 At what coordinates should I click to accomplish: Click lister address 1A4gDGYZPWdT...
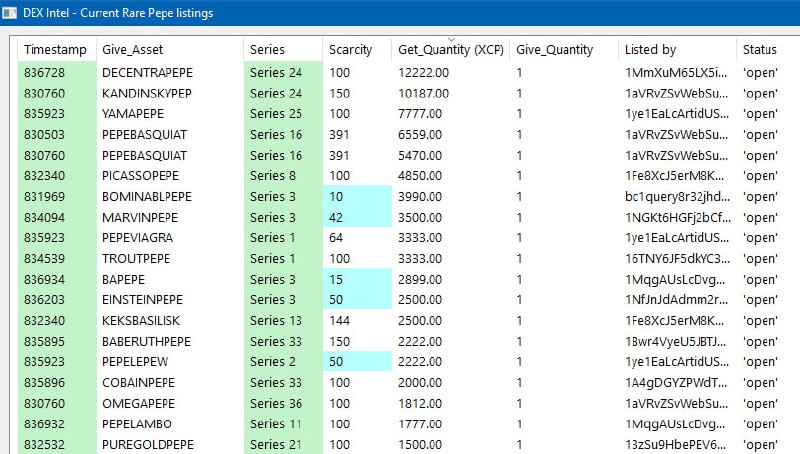tap(677, 383)
